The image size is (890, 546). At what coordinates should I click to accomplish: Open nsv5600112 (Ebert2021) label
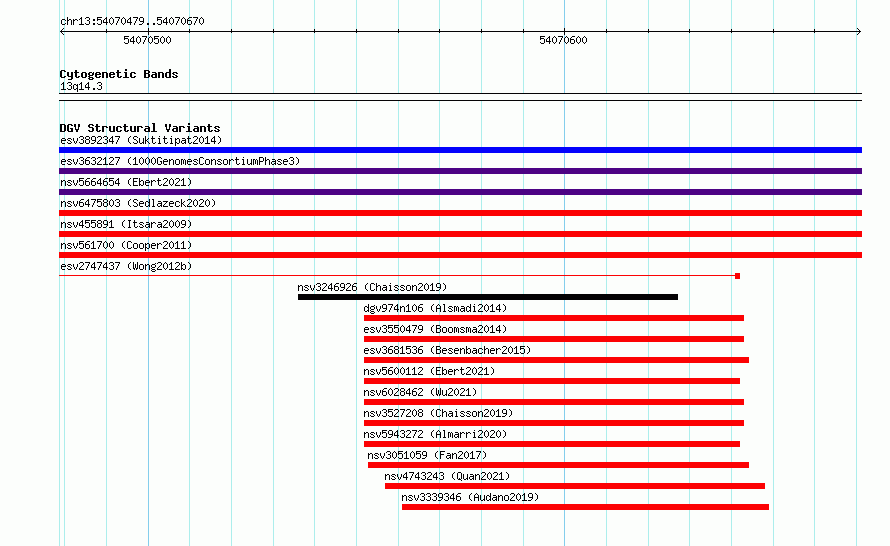429,371
